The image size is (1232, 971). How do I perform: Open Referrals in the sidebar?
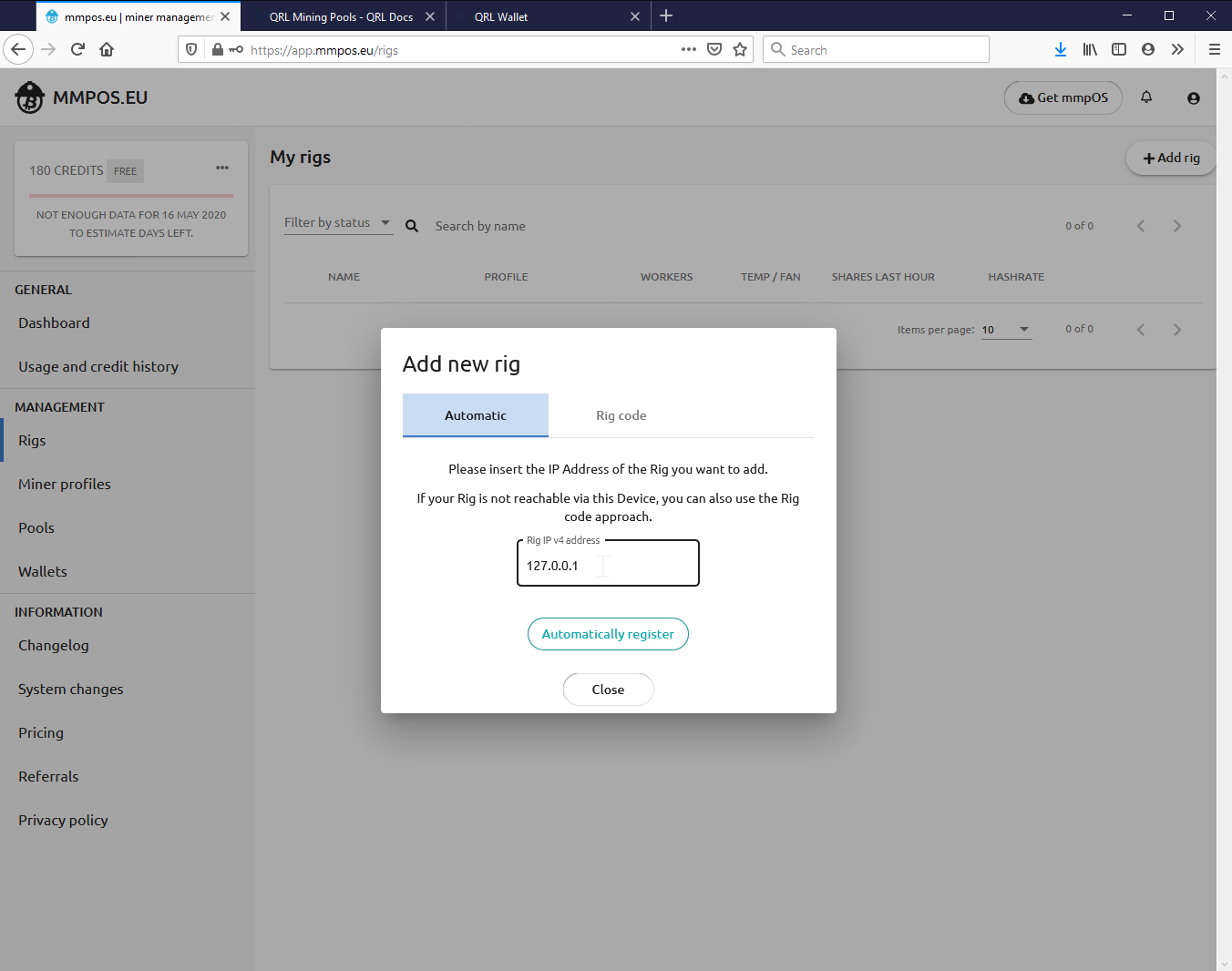coord(48,777)
